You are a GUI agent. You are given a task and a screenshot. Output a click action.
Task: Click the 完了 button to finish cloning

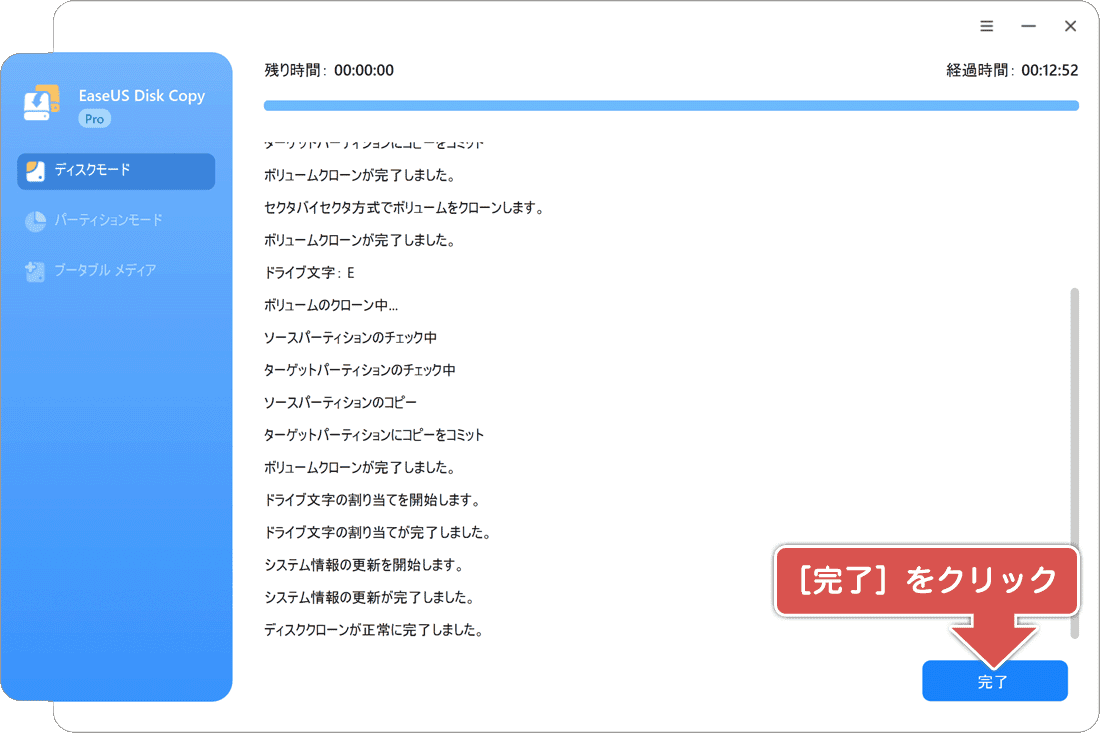pyautogui.click(x=994, y=680)
